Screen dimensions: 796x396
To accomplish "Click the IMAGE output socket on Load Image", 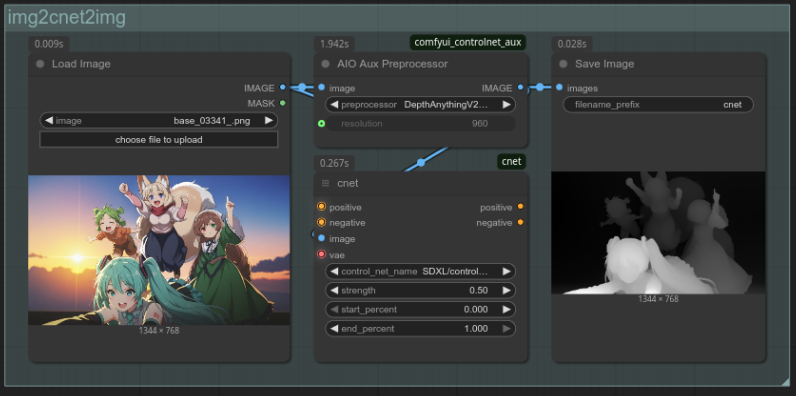I will coord(283,88).
